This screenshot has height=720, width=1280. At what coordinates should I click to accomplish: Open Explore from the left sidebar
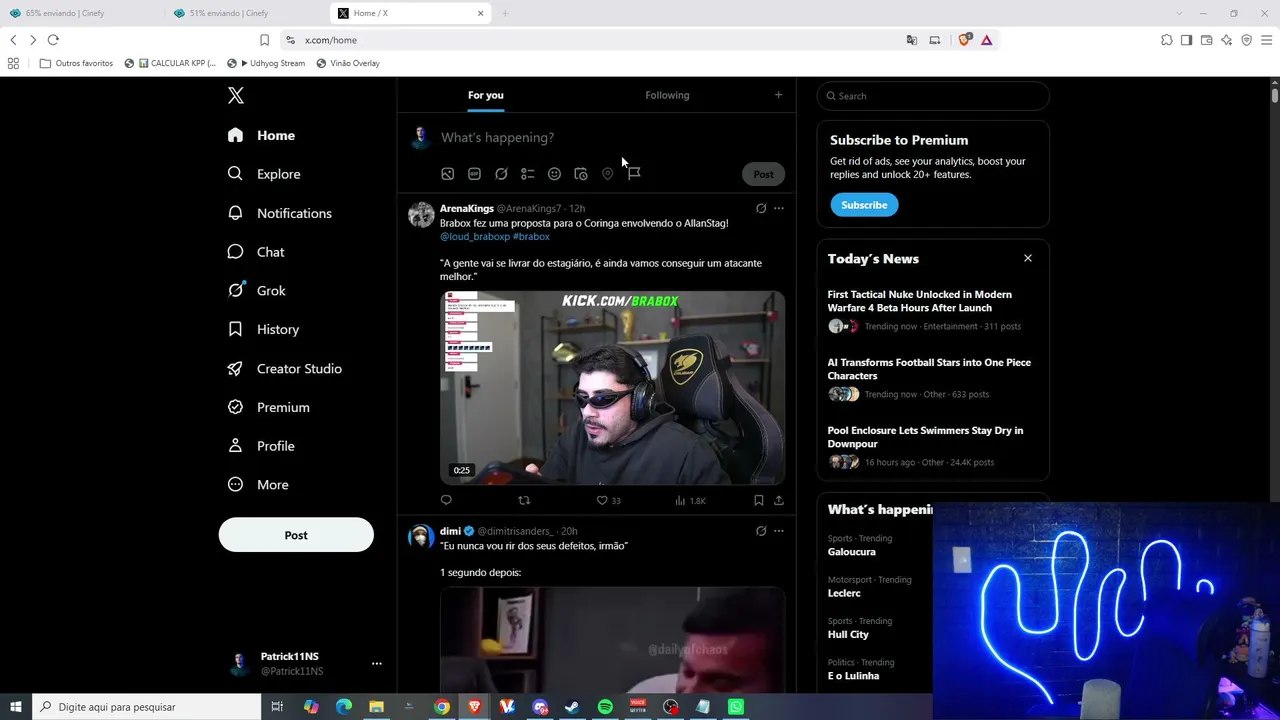point(264,174)
